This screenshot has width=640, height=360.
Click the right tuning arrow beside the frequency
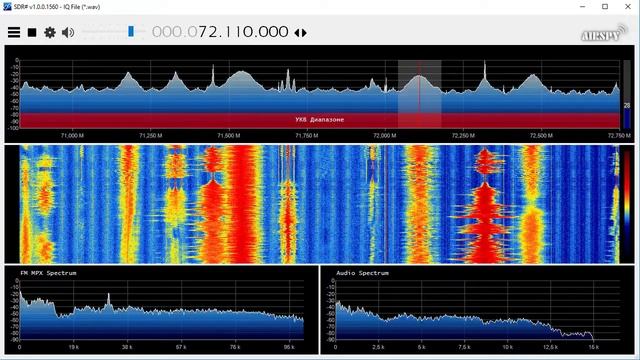click(304, 33)
